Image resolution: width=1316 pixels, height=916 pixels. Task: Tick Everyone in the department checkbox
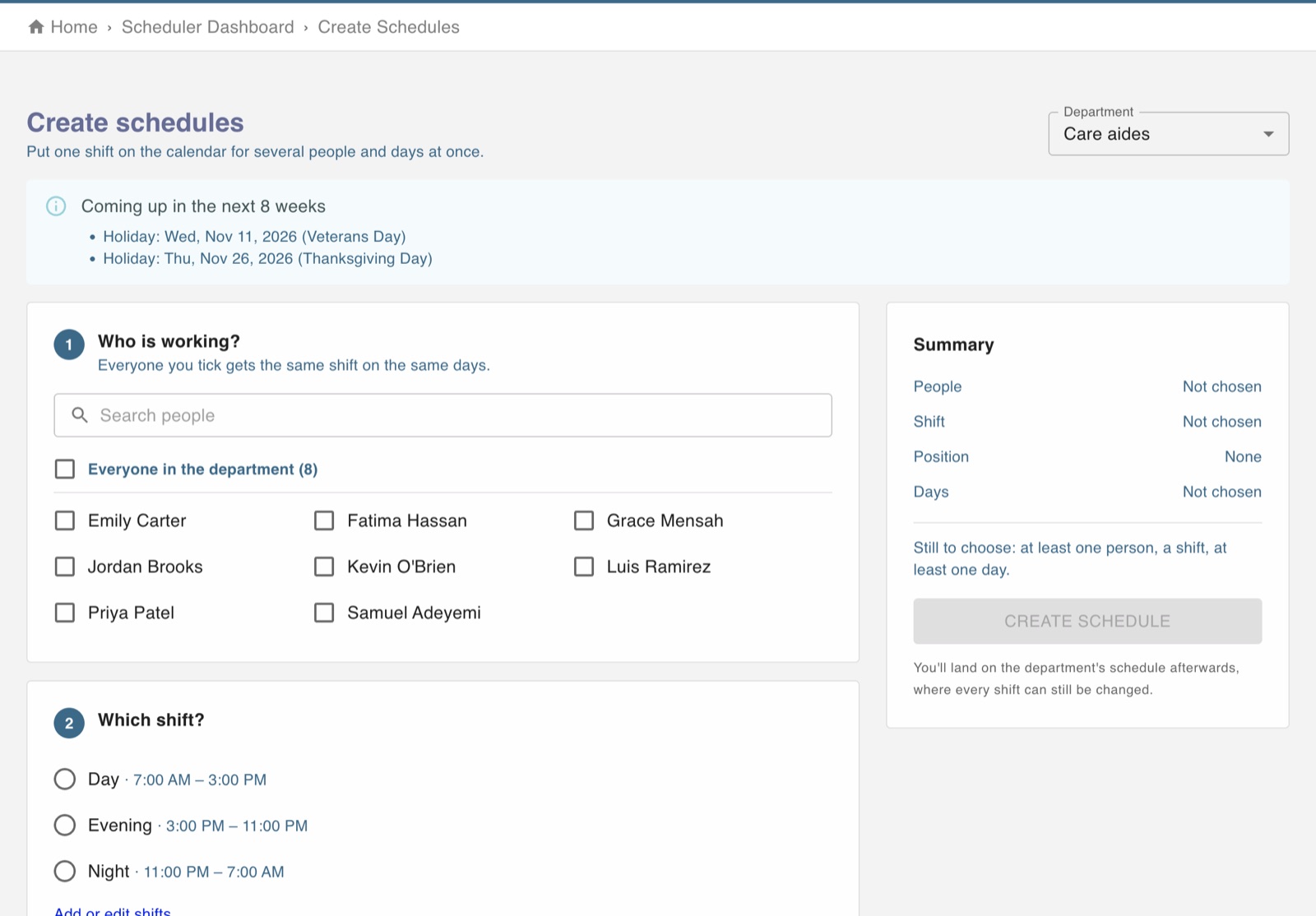tap(65, 469)
